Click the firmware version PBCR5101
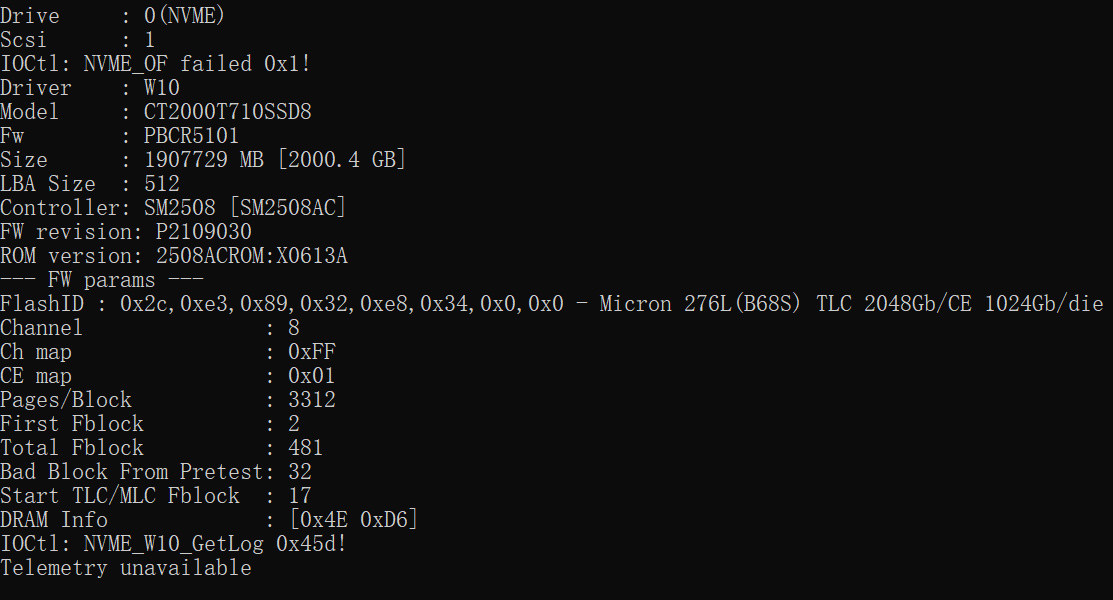1113x600 pixels. click(x=191, y=136)
